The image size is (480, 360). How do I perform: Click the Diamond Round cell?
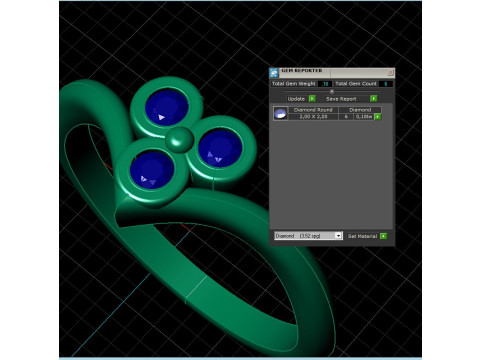[313, 110]
